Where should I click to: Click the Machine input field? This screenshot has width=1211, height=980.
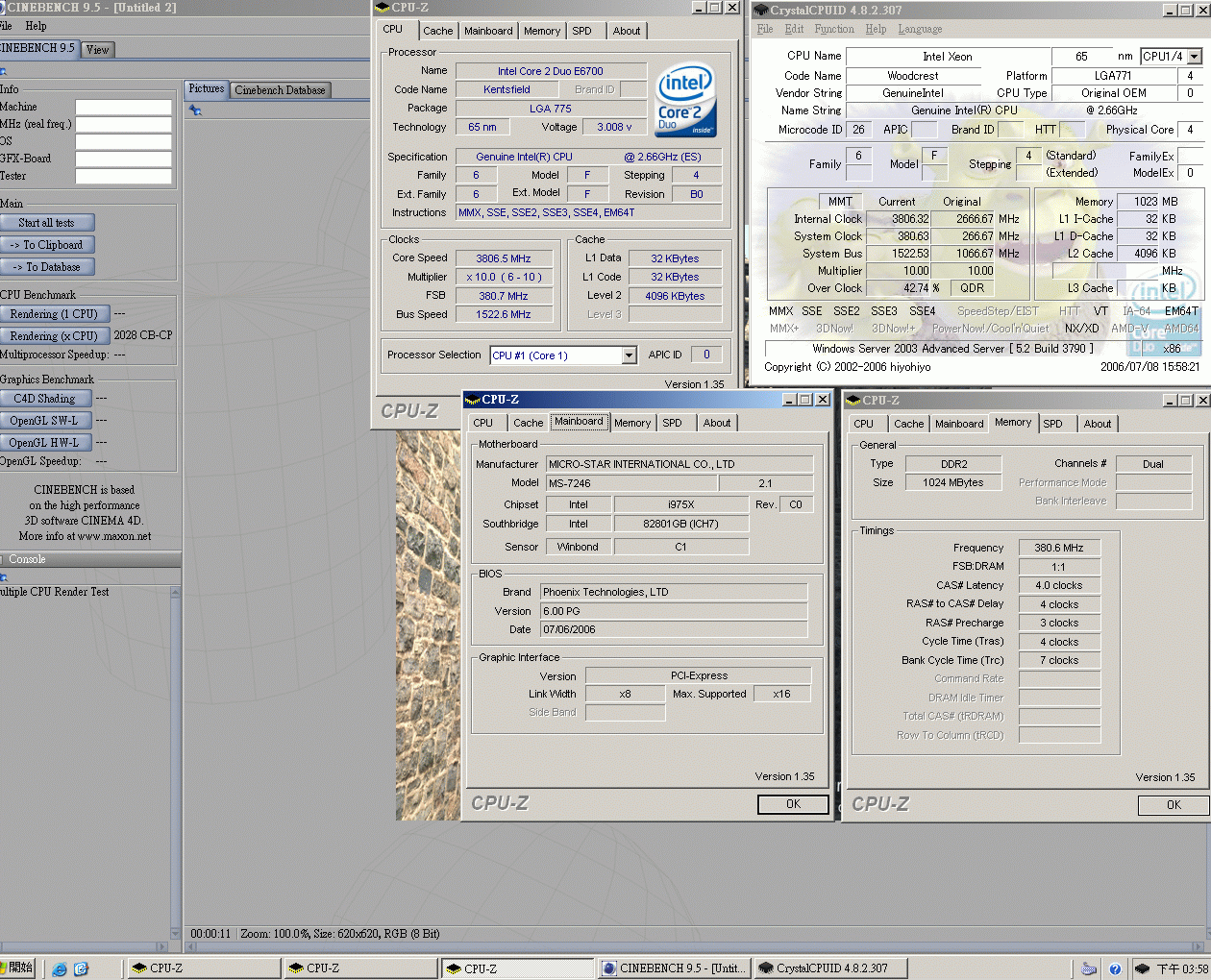tap(123, 107)
